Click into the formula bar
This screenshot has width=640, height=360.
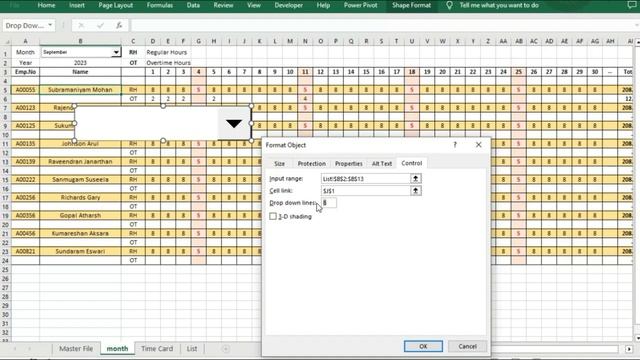(384, 25)
